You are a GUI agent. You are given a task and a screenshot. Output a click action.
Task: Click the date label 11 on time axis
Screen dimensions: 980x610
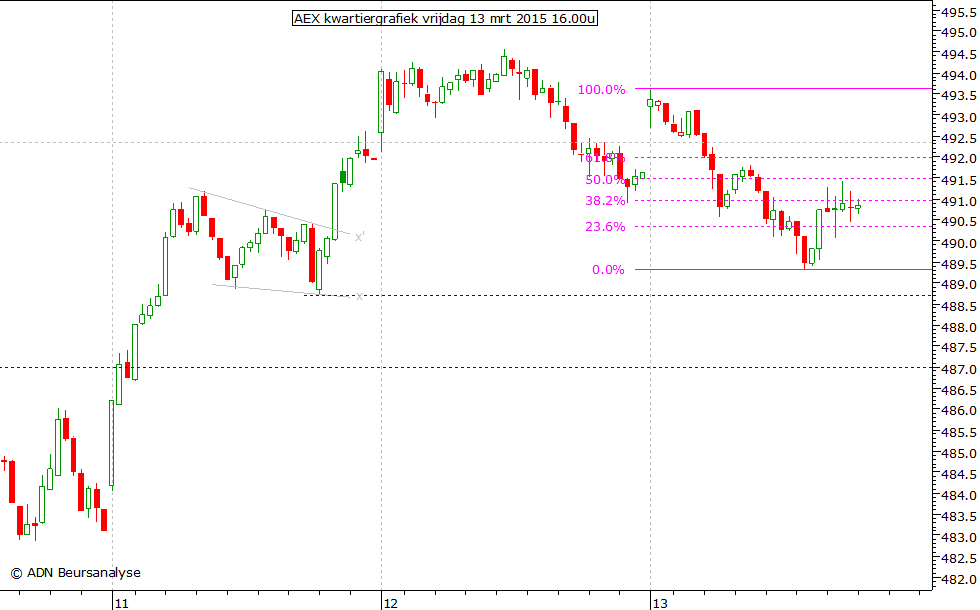point(121,603)
